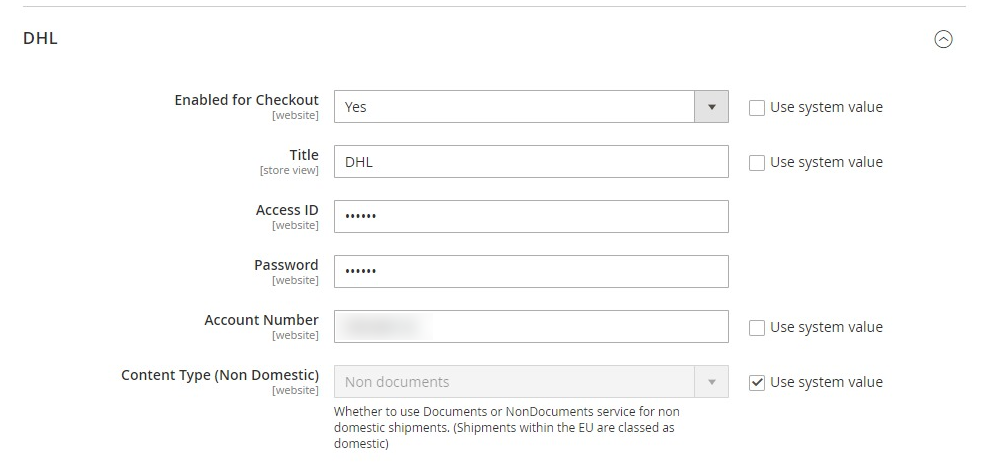The height and width of the screenshot is (464, 996).
Task: Click the DHL section heading
Action: [40, 38]
